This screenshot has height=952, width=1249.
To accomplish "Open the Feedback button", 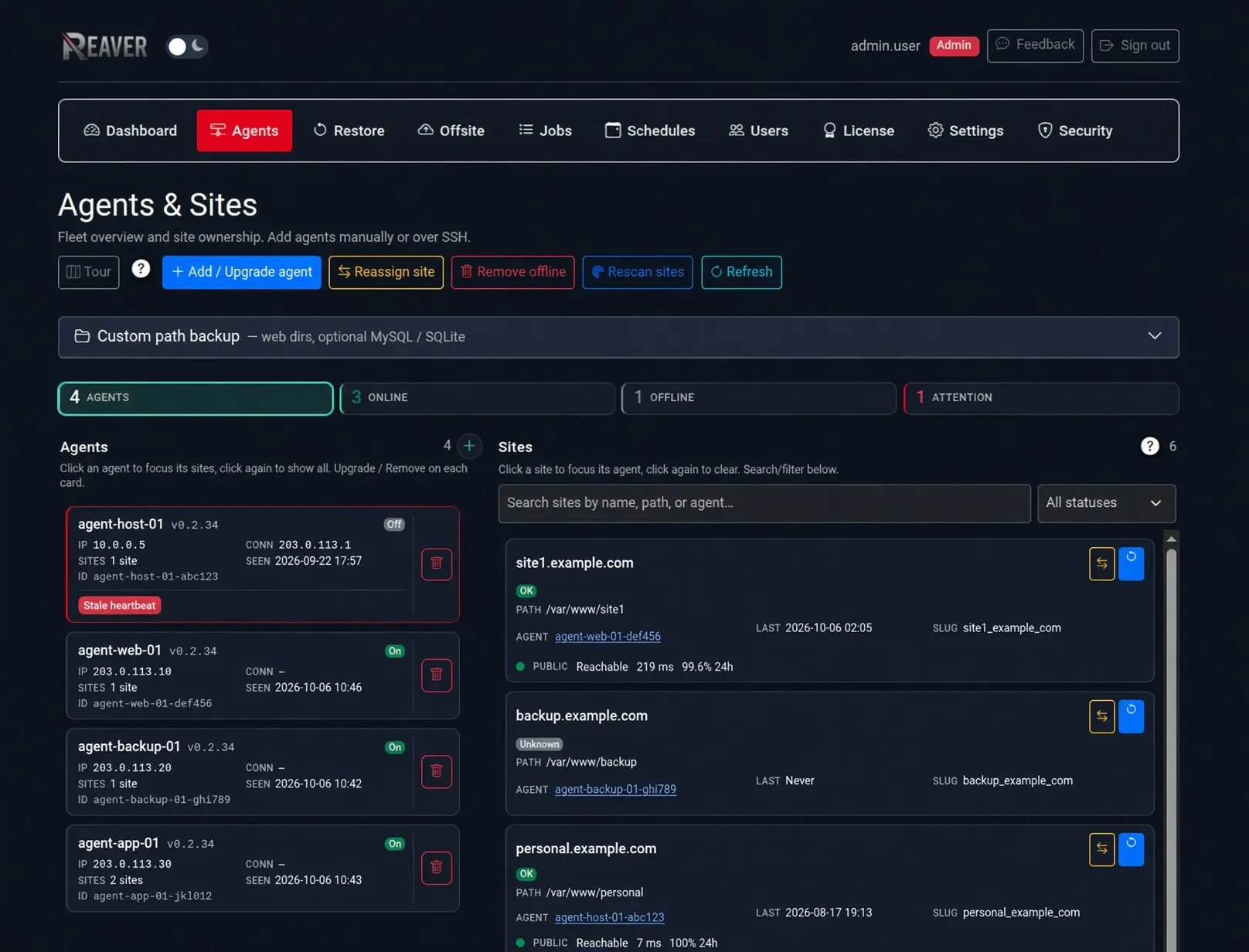I will click(x=1035, y=45).
